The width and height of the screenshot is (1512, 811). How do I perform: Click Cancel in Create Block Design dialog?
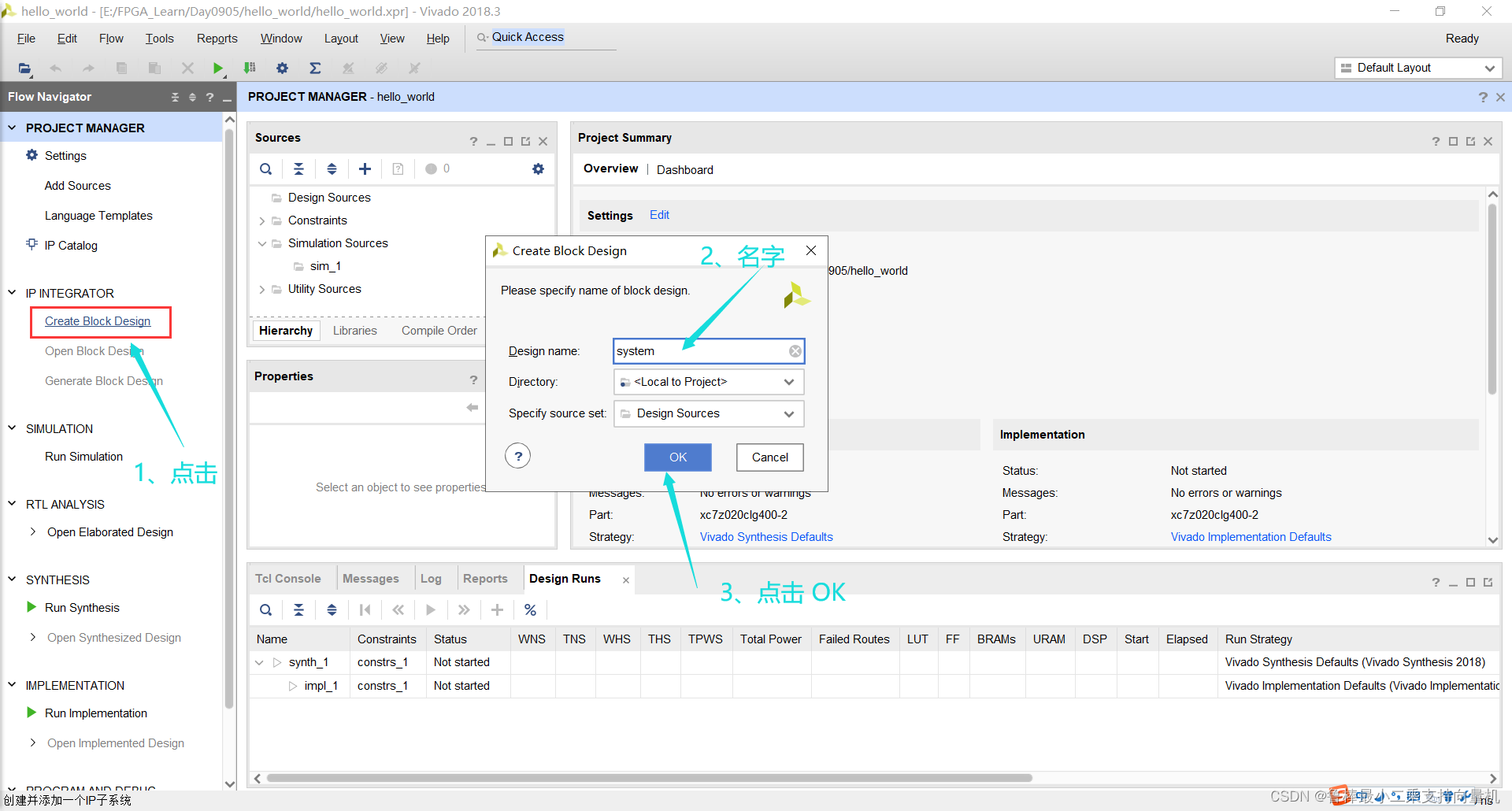tap(769, 457)
